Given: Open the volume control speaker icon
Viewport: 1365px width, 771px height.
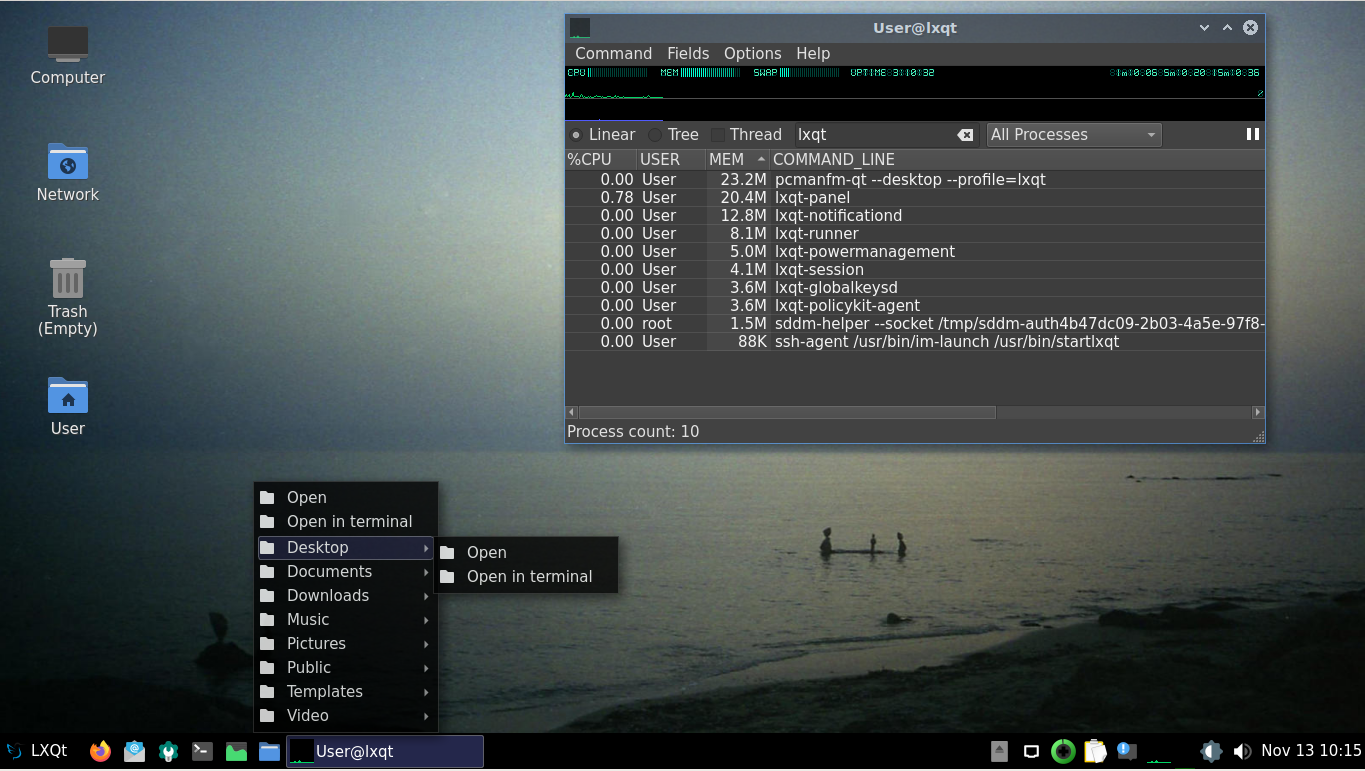Looking at the screenshot, I should point(1242,751).
